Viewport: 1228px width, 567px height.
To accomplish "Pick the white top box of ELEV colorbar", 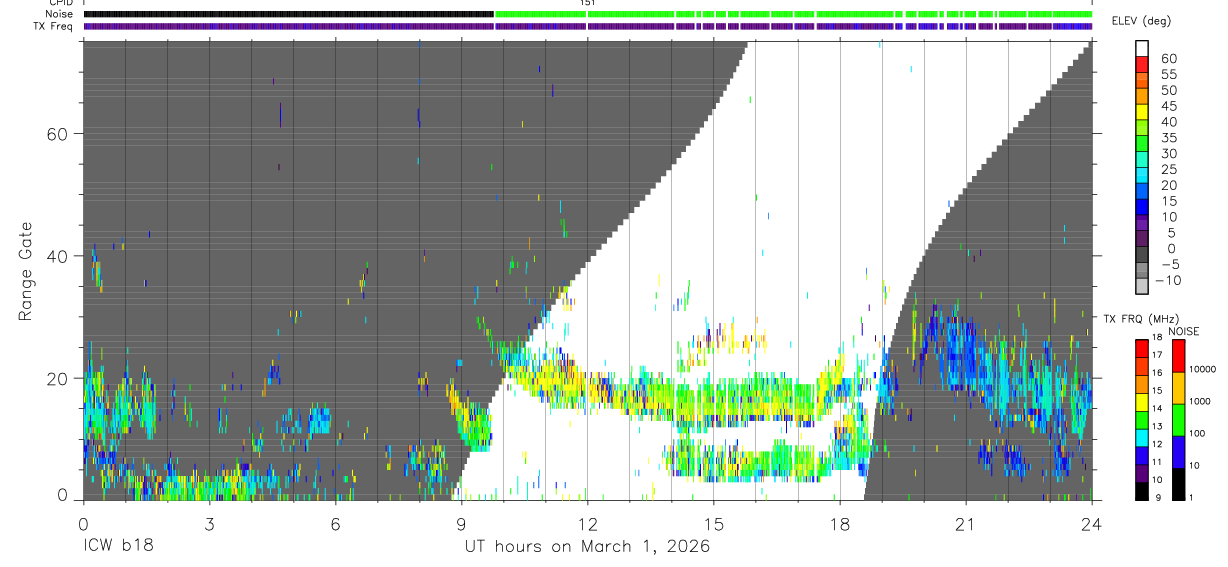I will tap(1142, 49).
